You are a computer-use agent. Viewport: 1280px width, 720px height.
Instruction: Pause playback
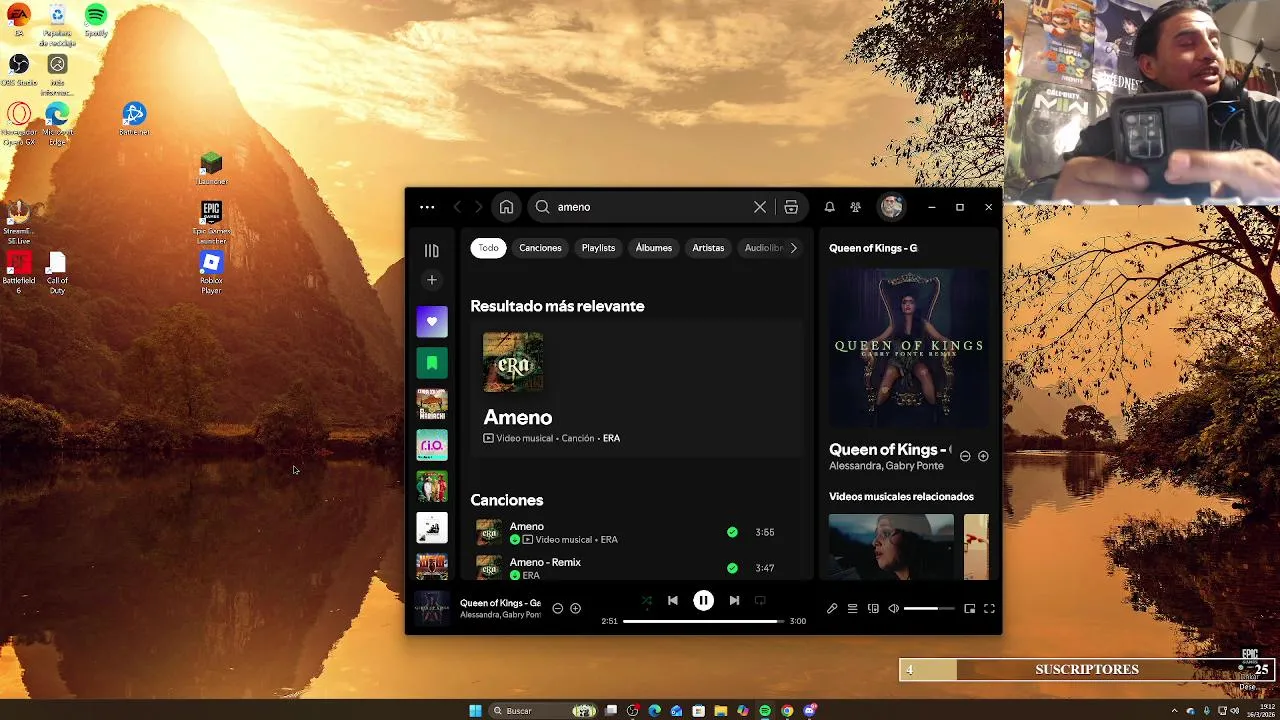[703, 601]
